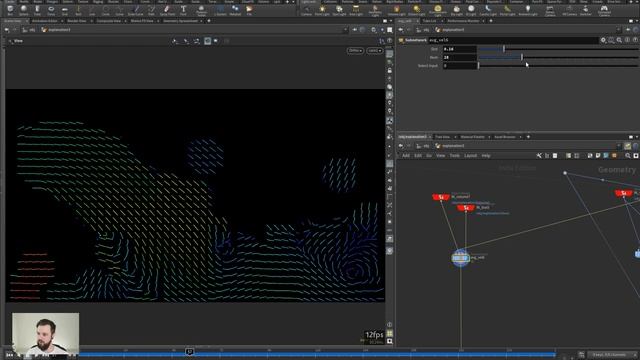The height and width of the screenshot is (360, 640).
Task: Select the L-System shelf tool
Action: [220, 10]
